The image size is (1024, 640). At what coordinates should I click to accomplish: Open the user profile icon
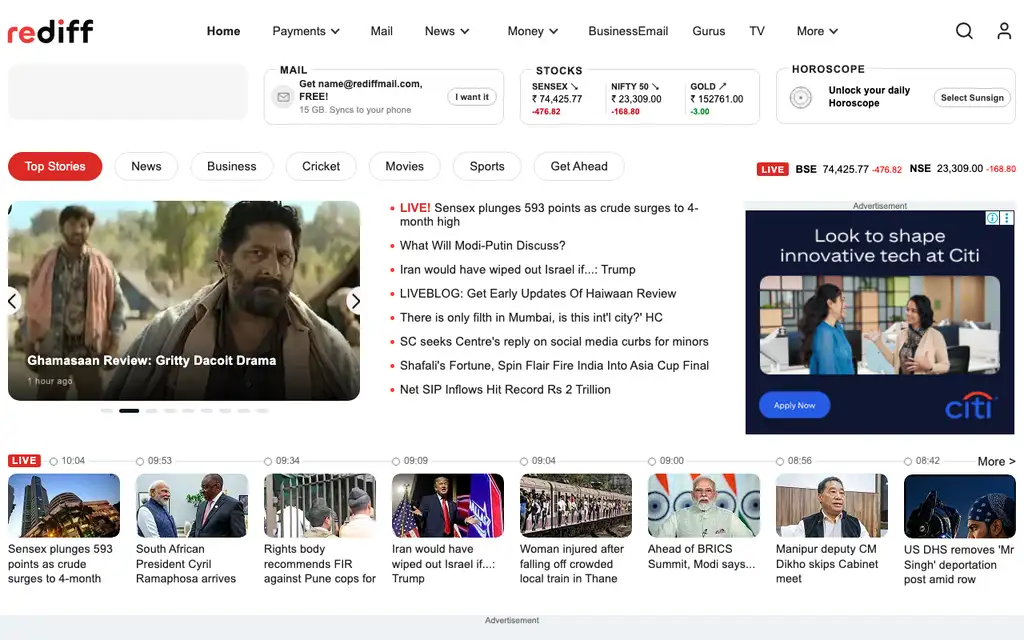pyautogui.click(x=1004, y=31)
